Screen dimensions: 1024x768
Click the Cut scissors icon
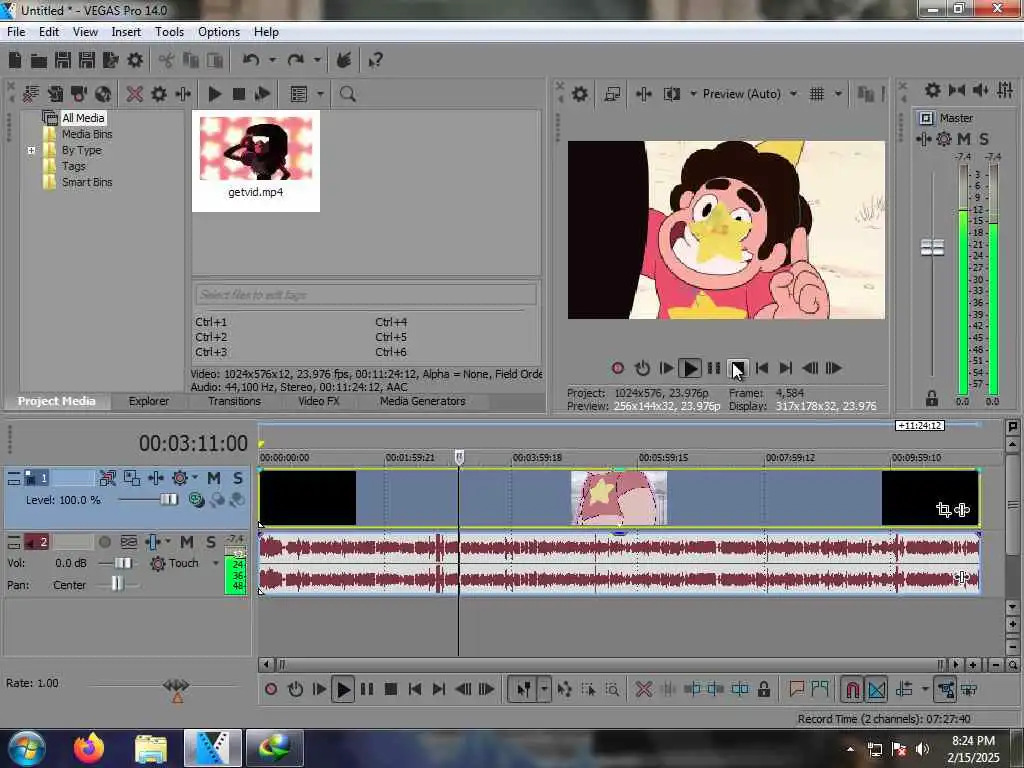pyautogui.click(x=167, y=61)
